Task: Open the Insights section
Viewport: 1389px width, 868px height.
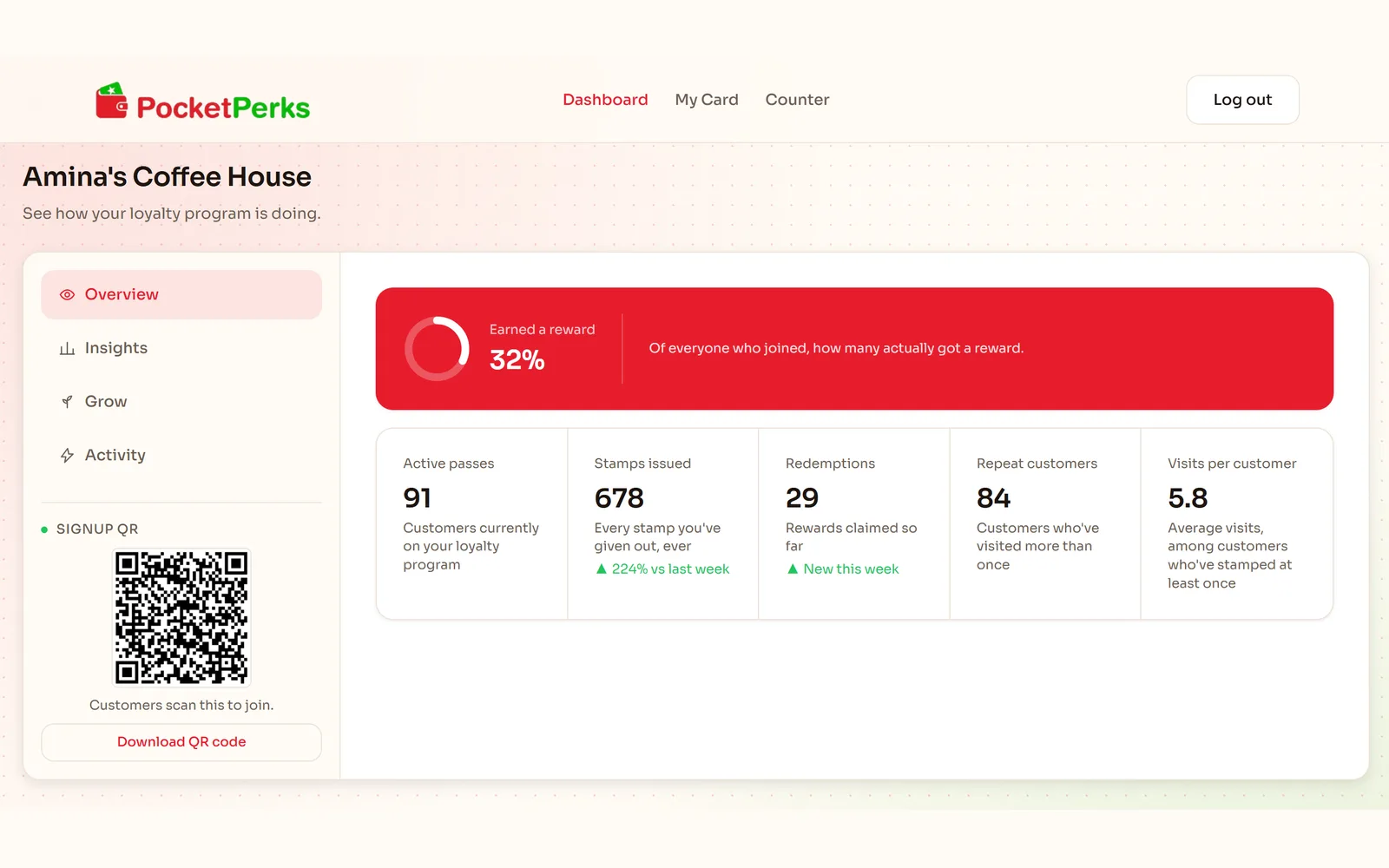Action: pos(181,348)
